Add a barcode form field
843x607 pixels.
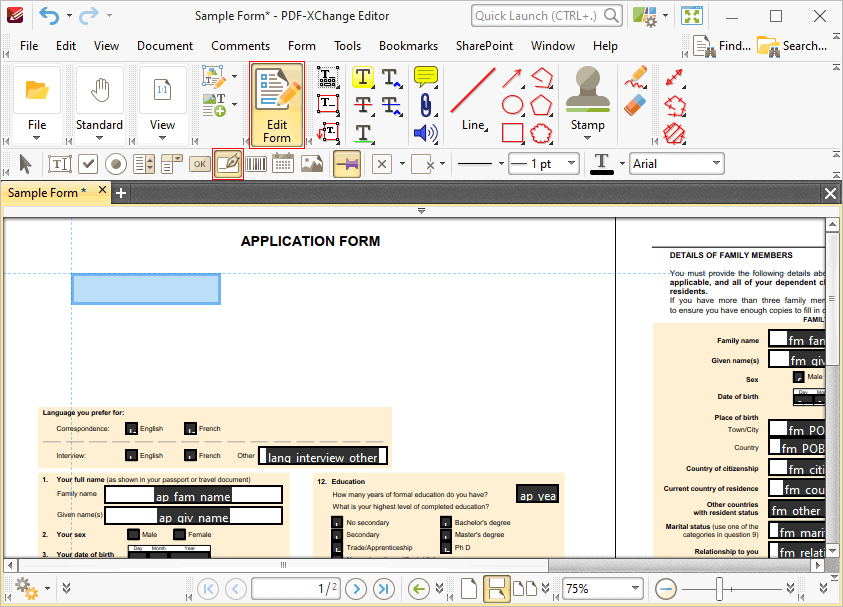(256, 164)
